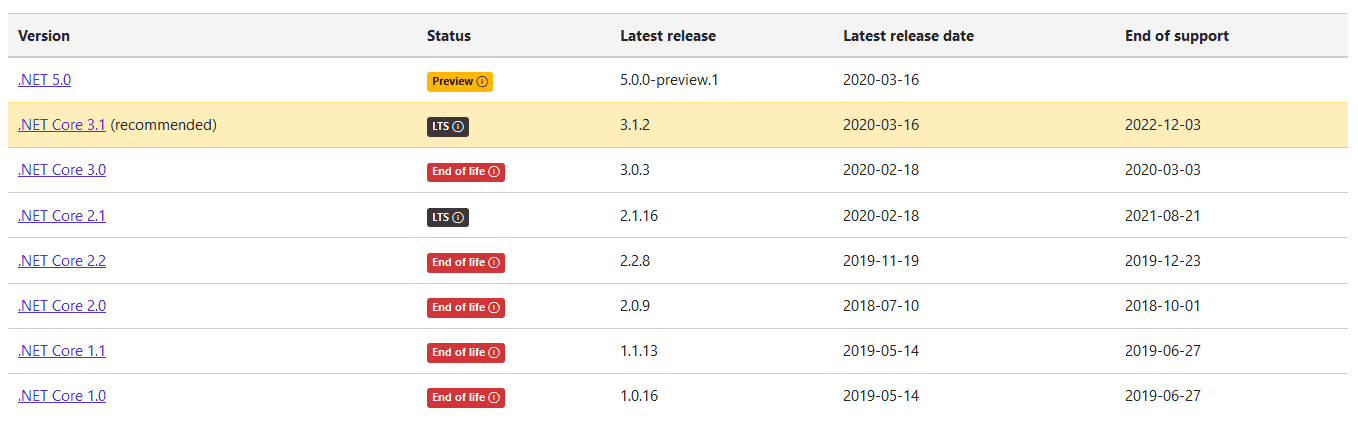Click info icon in .NET Core 3.0 End of life badge
Image resolution: width=1358 pixels, height=438 pixels.
point(494,172)
